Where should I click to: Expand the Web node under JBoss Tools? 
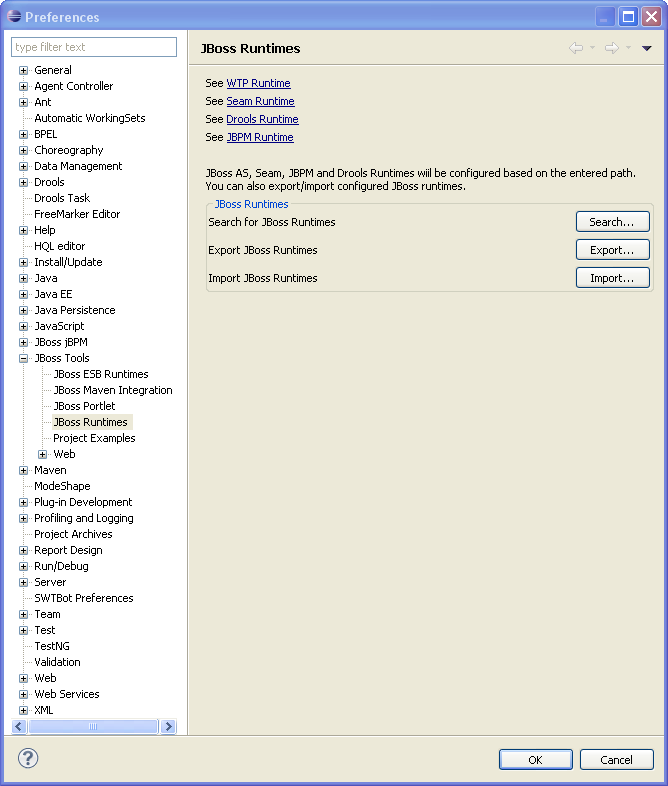point(43,454)
